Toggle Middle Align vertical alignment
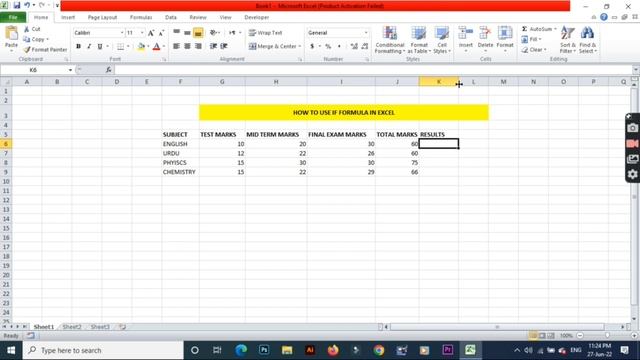 click(x=187, y=33)
